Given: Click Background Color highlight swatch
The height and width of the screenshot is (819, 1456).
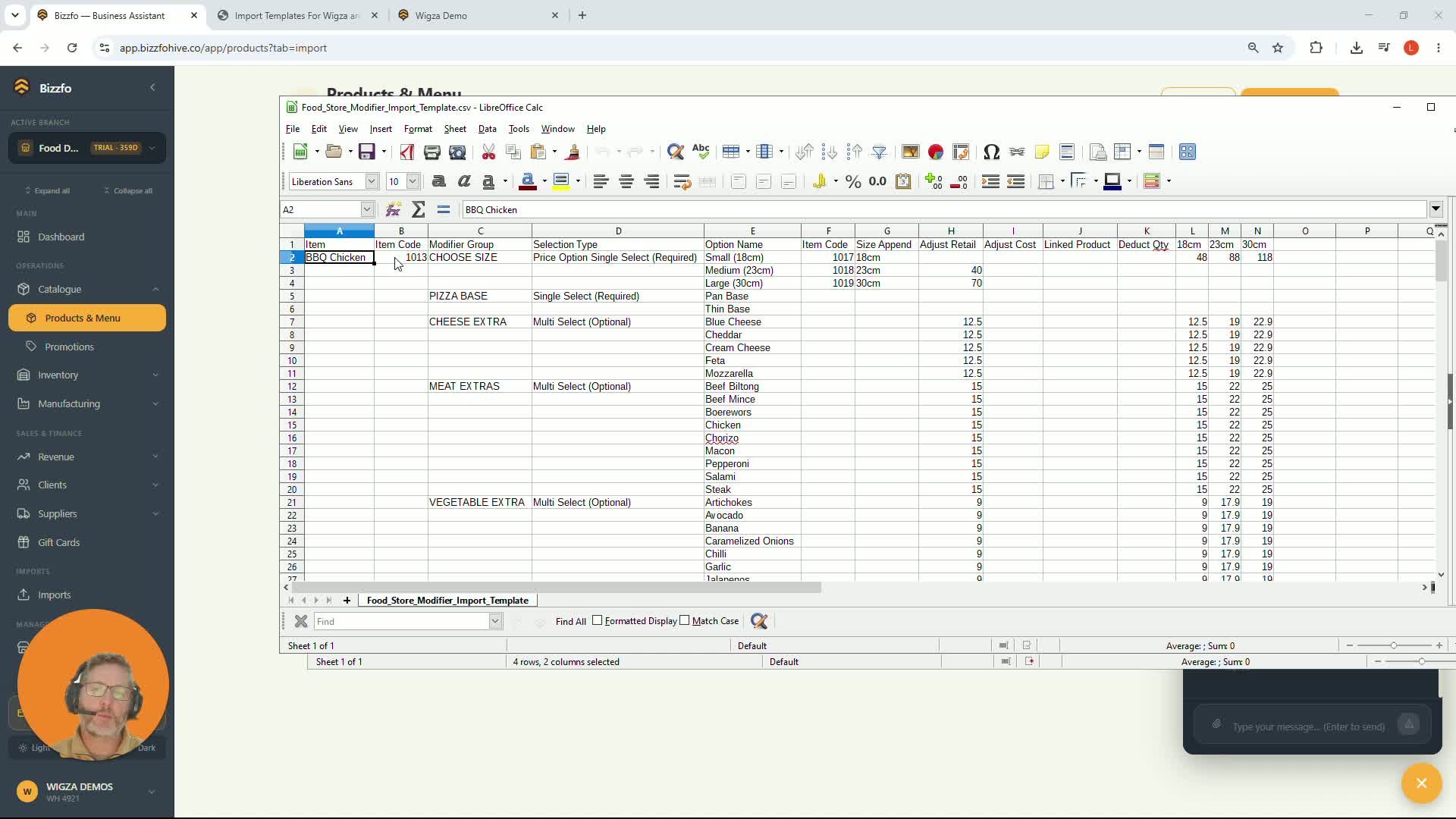Looking at the screenshot, I should click(x=561, y=181).
